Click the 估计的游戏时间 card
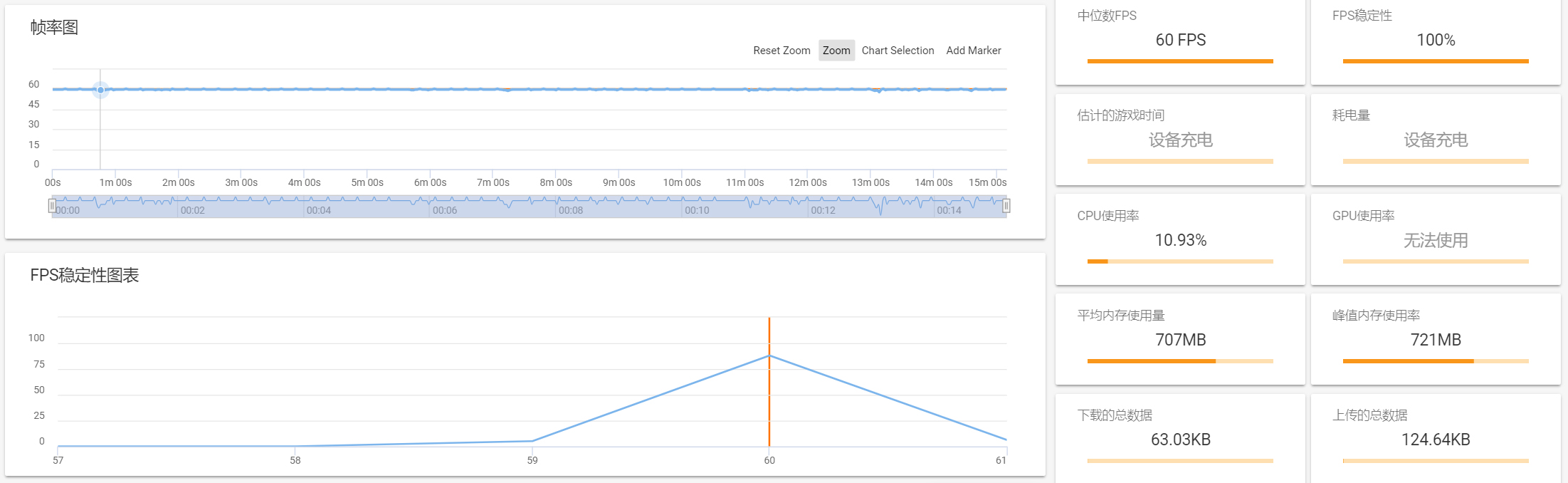1568x483 pixels. click(x=1180, y=140)
